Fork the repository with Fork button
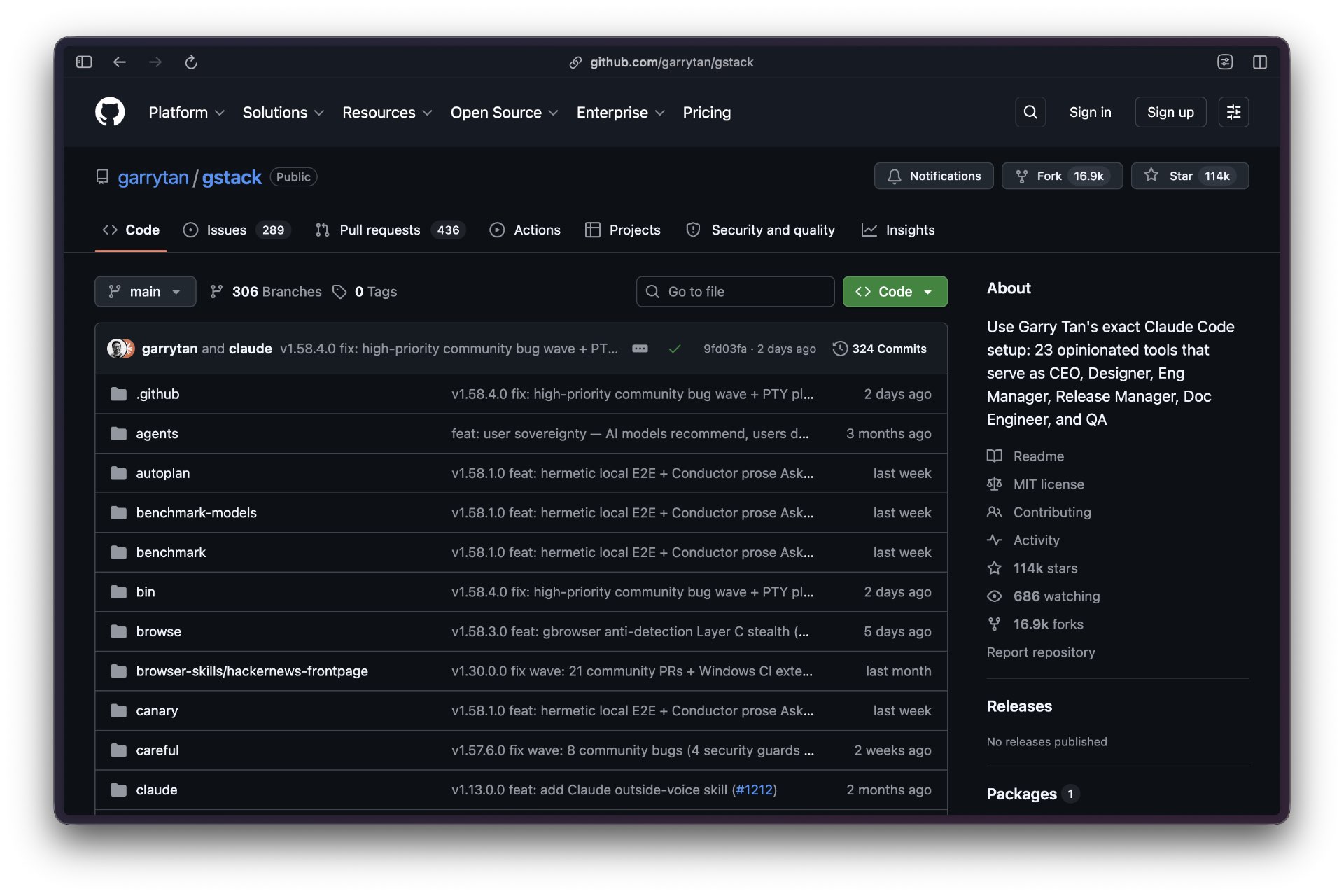 [x=1062, y=176]
